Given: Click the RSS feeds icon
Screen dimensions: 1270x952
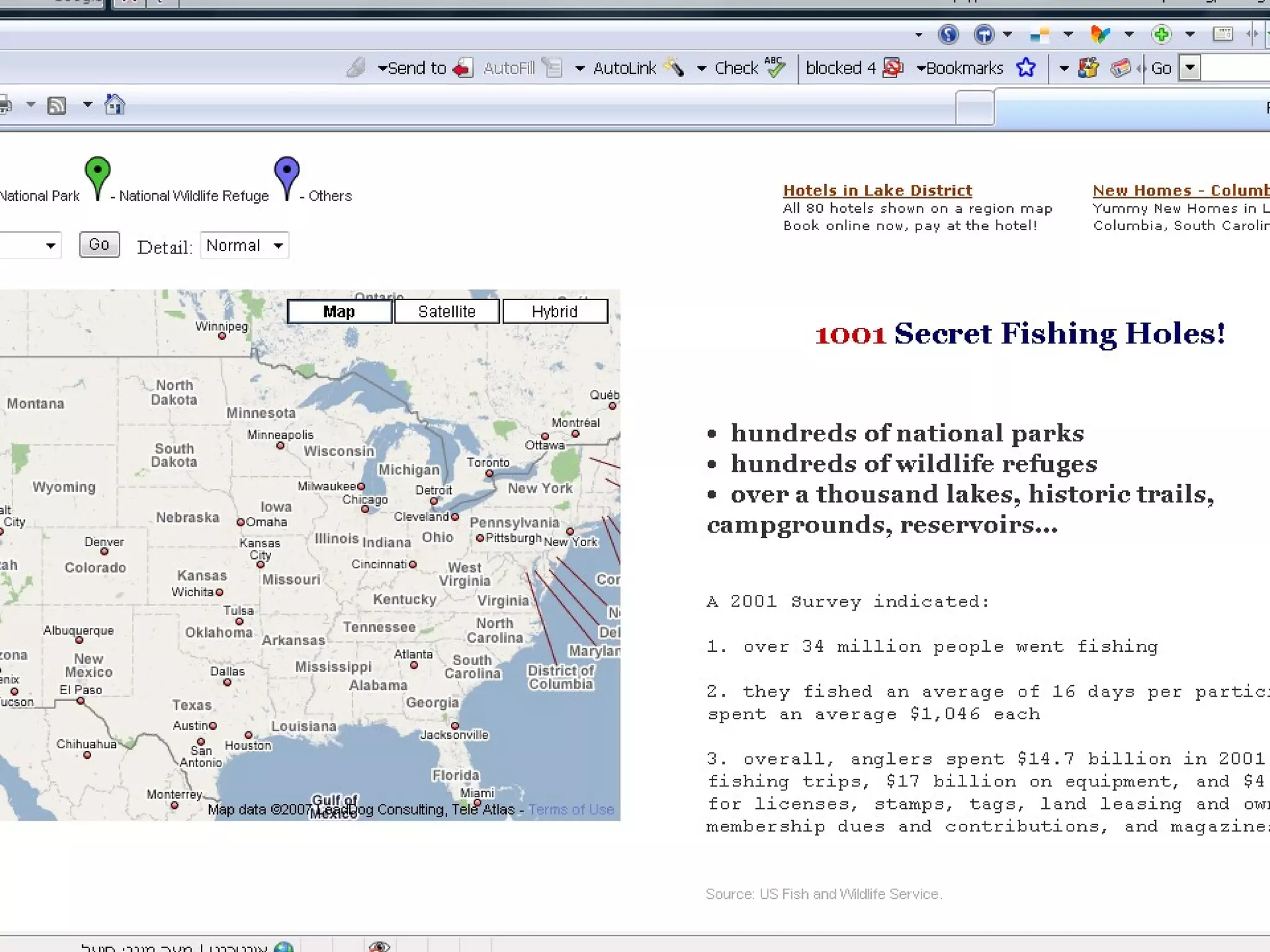Looking at the screenshot, I should [x=57, y=106].
